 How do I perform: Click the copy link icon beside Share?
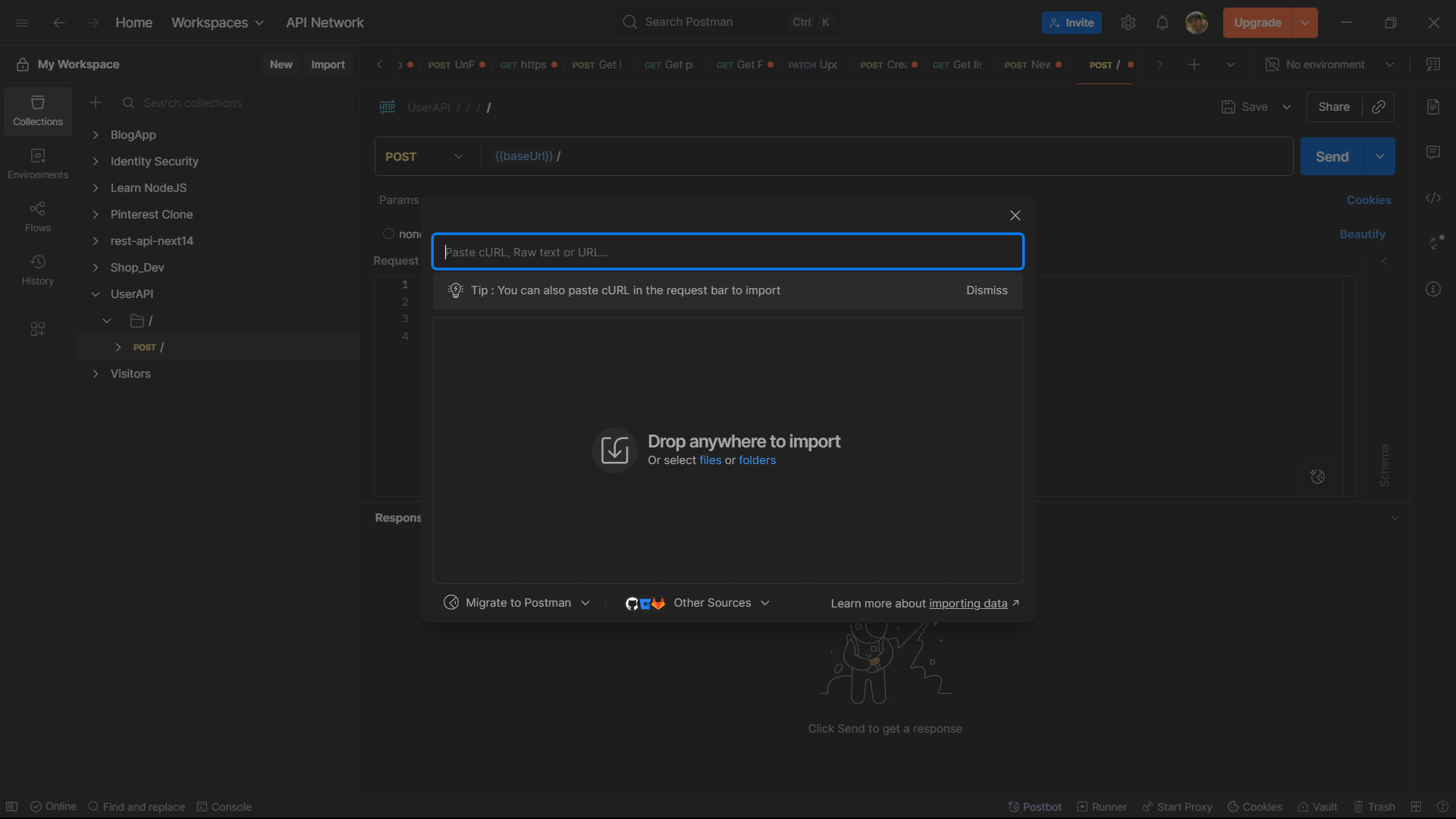click(x=1379, y=107)
